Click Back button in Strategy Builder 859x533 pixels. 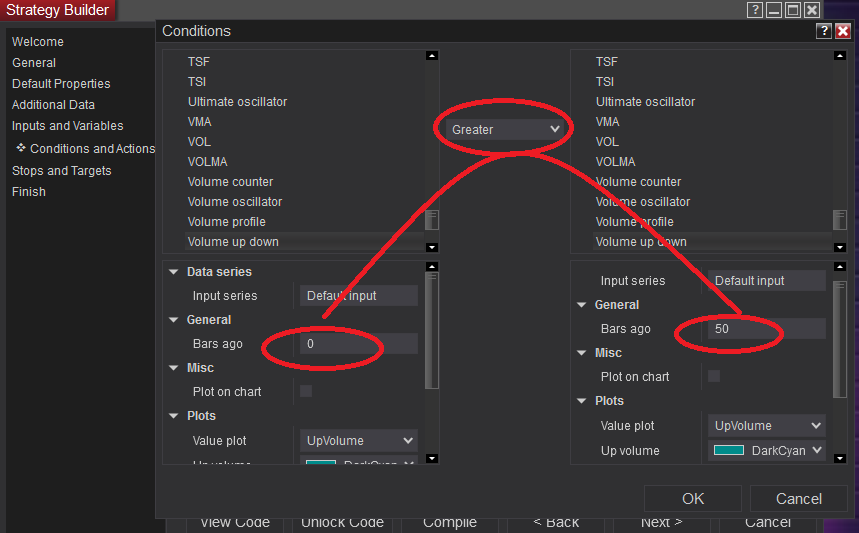pyautogui.click(x=556, y=524)
